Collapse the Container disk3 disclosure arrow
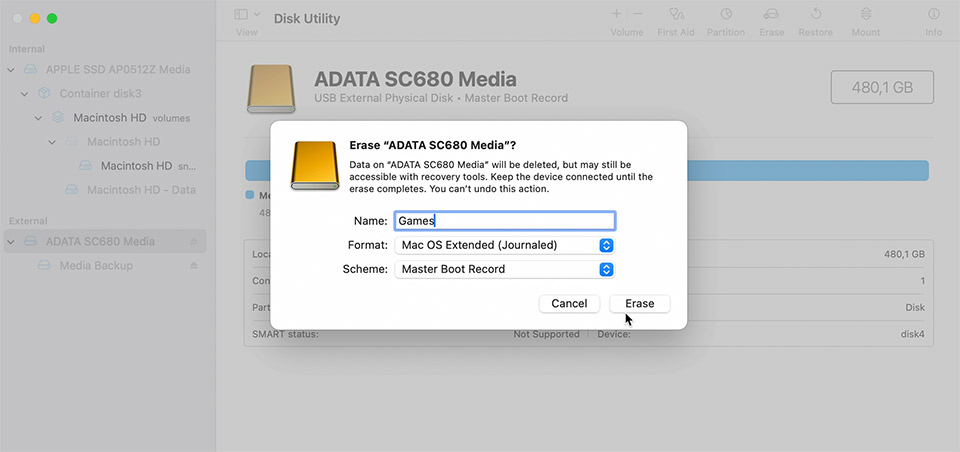Viewport: 960px width, 452px height. click(x=24, y=94)
